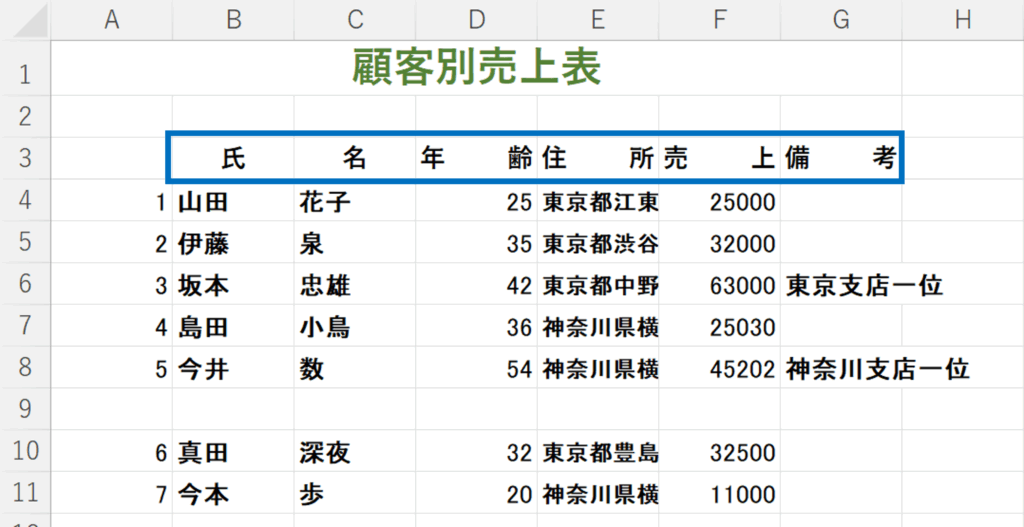
Task: Select the 年齢 header cell
Action: [x=476, y=158]
